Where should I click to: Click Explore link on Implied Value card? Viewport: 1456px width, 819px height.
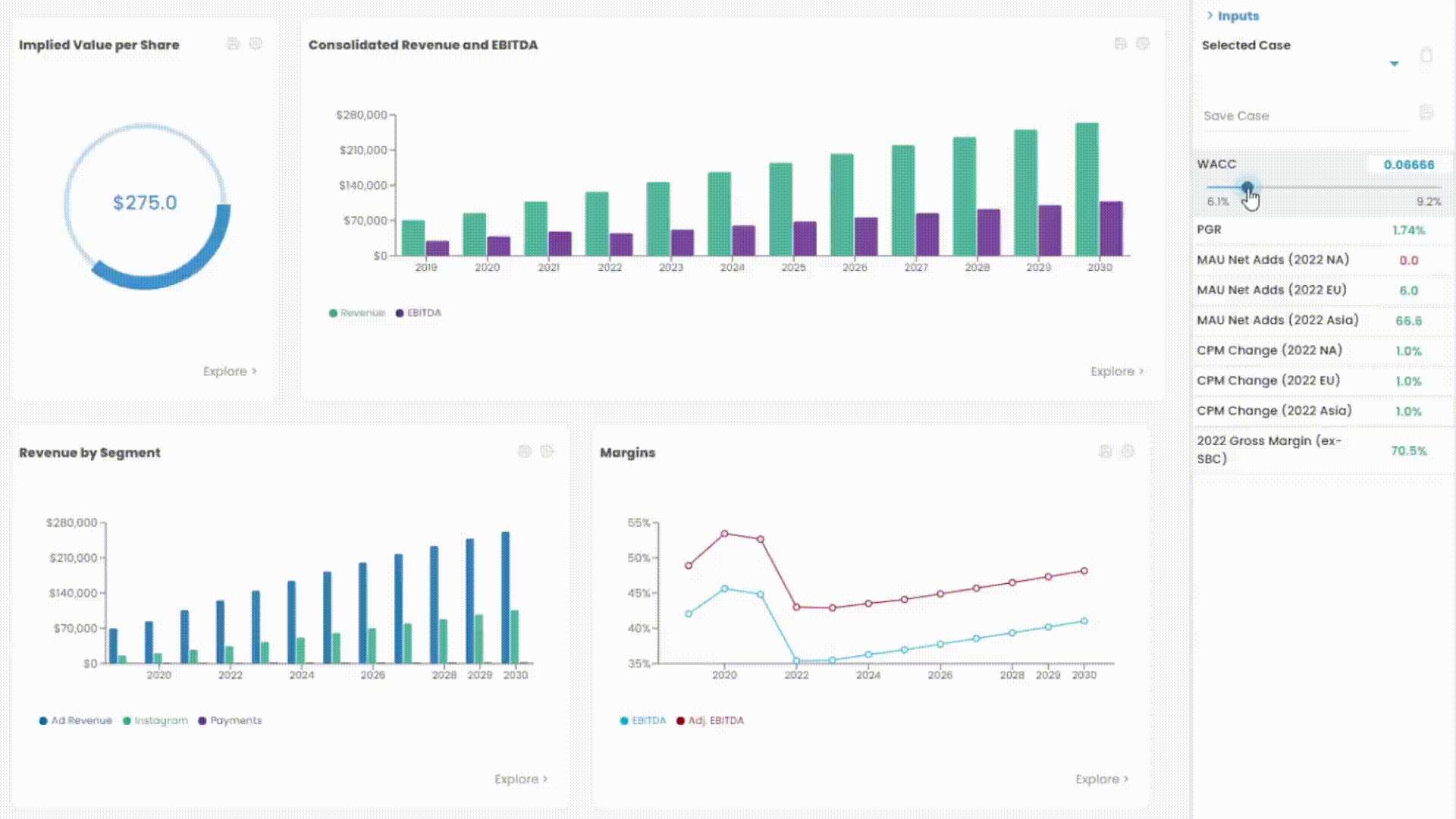point(229,372)
